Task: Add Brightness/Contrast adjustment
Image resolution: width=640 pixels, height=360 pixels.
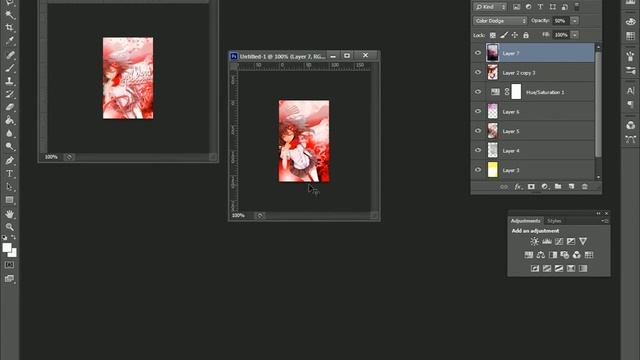Action: click(x=534, y=241)
